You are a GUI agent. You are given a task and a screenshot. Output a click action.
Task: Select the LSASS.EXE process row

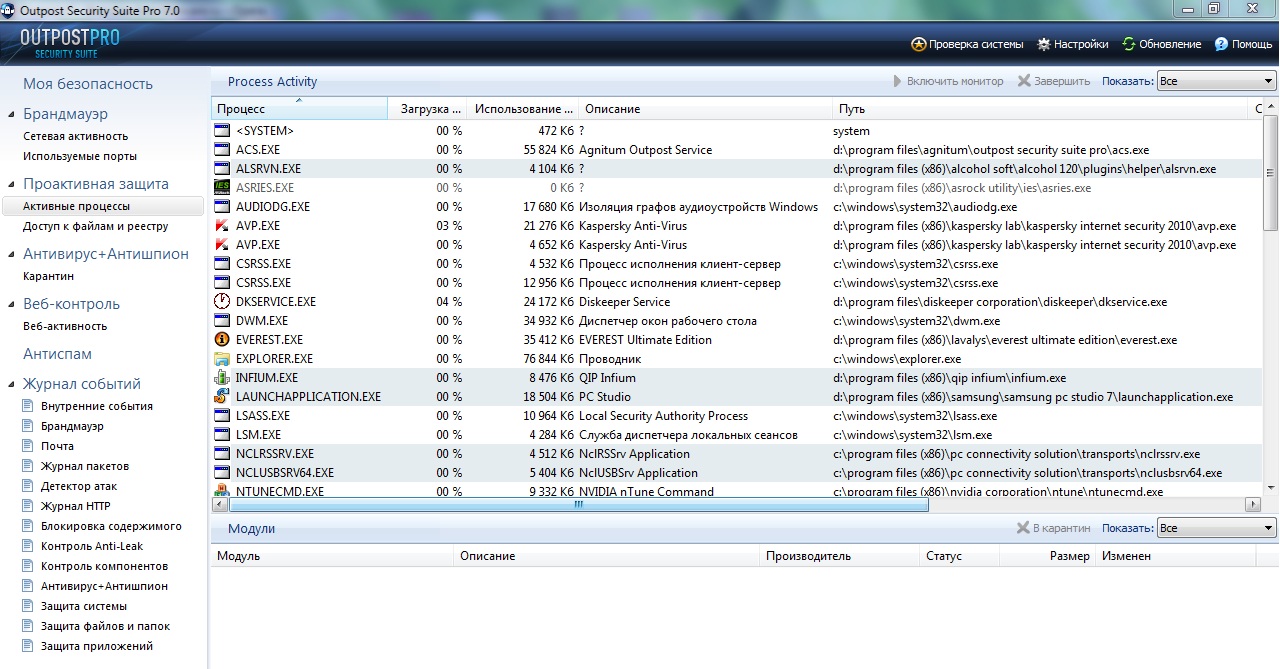737,416
